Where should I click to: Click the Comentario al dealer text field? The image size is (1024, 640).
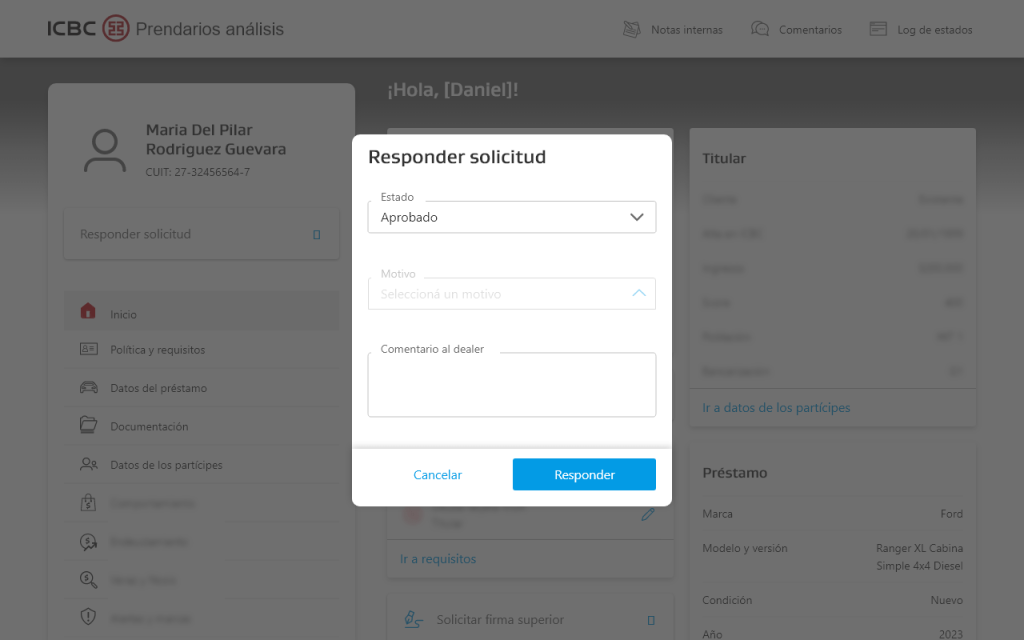pyautogui.click(x=512, y=385)
